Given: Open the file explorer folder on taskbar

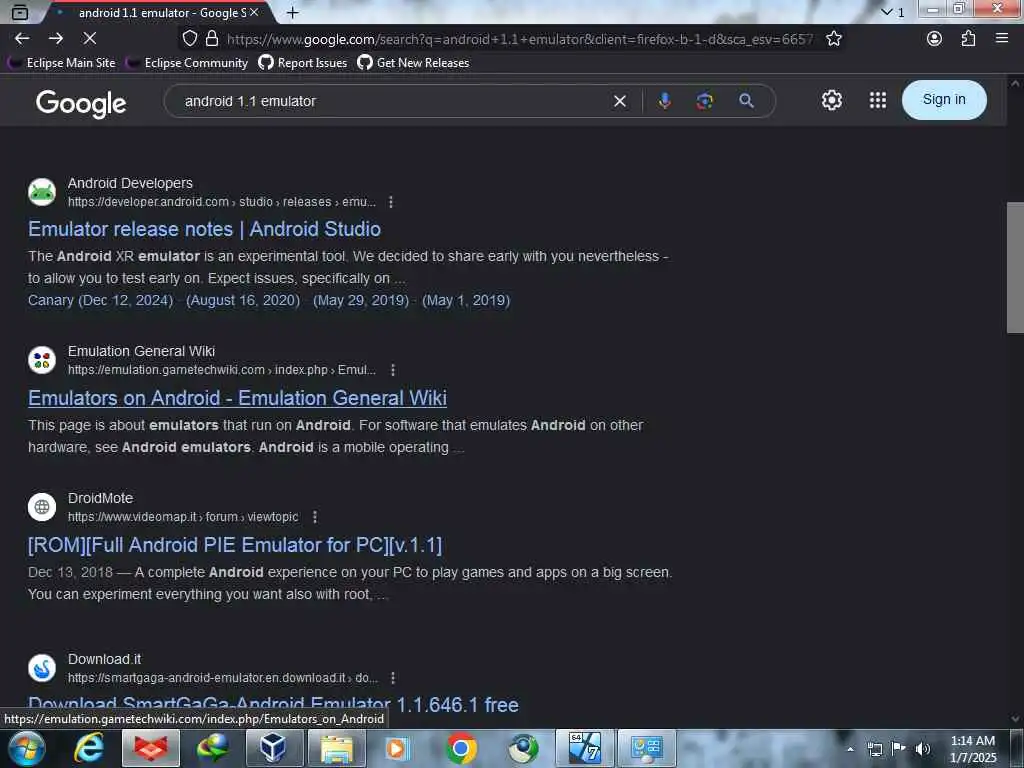Looking at the screenshot, I should 336,748.
